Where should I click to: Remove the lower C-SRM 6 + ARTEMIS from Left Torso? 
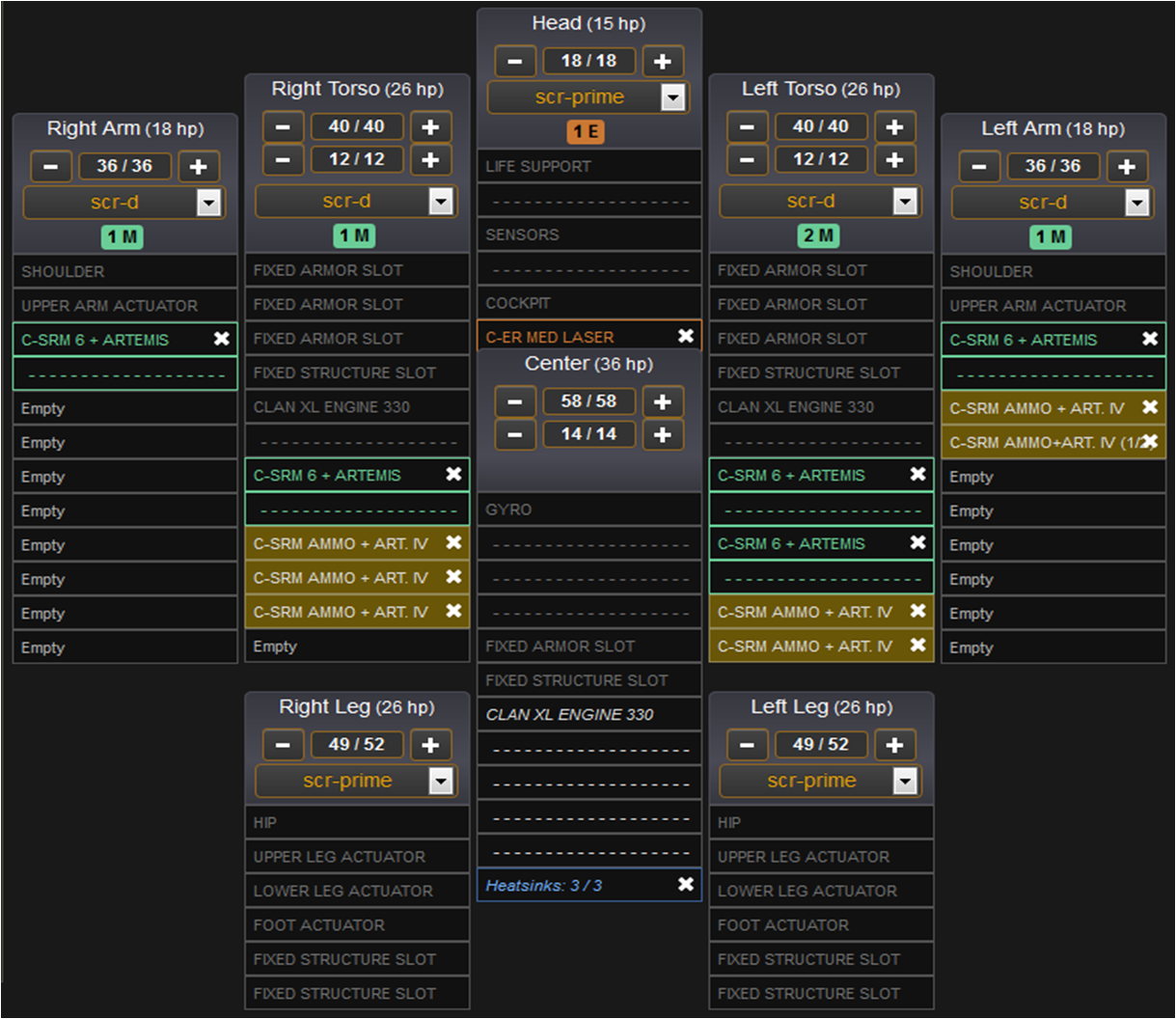916,542
